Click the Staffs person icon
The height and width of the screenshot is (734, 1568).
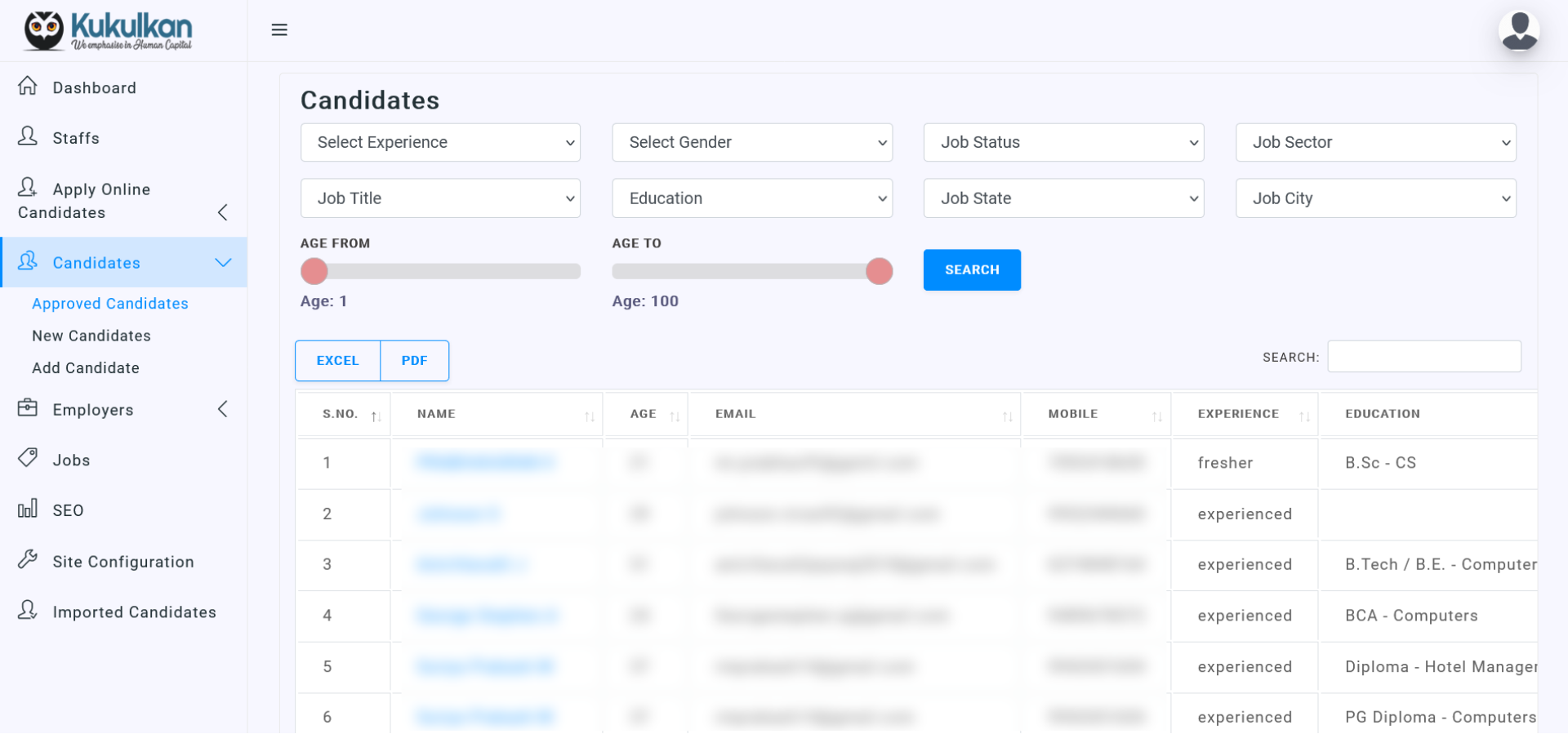28,136
